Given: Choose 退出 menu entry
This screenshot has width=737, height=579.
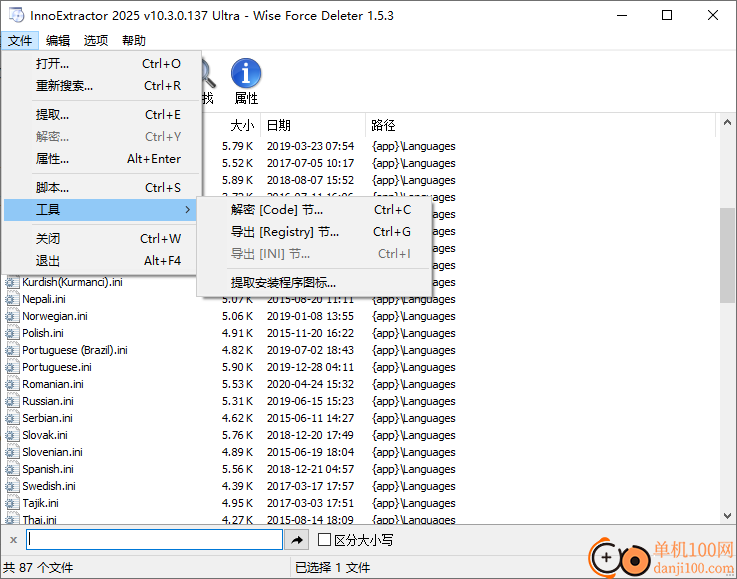Looking at the screenshot, I should point(101,261).
